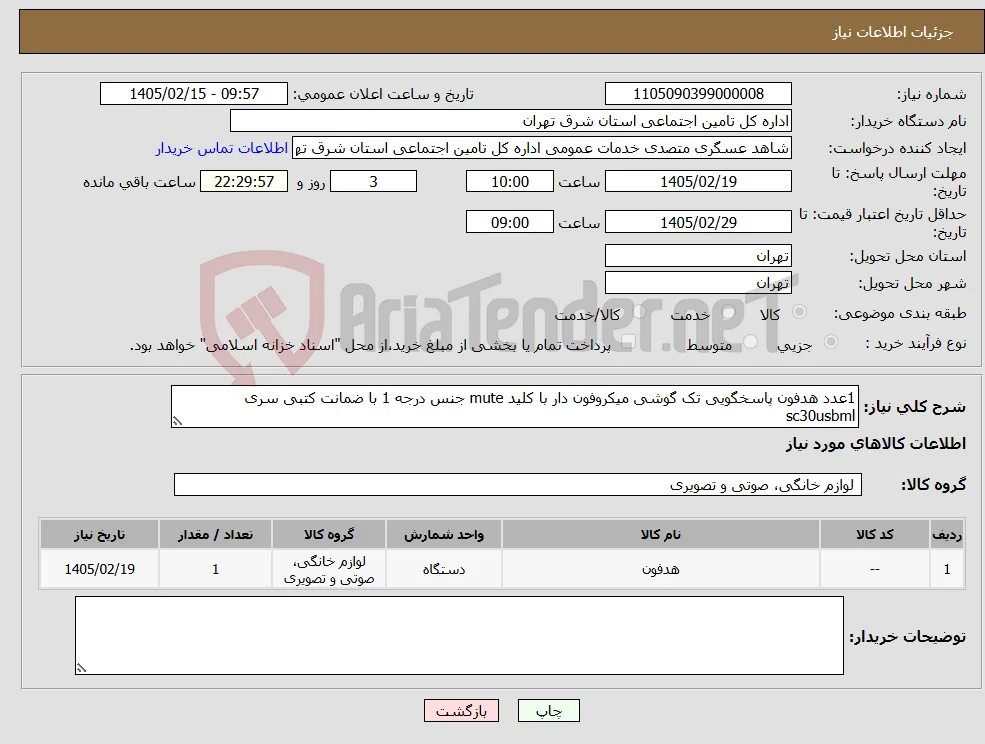This screenshot has height=744, width=985.
Task: Click the resize handle of the description textarea
Action: 177,422
